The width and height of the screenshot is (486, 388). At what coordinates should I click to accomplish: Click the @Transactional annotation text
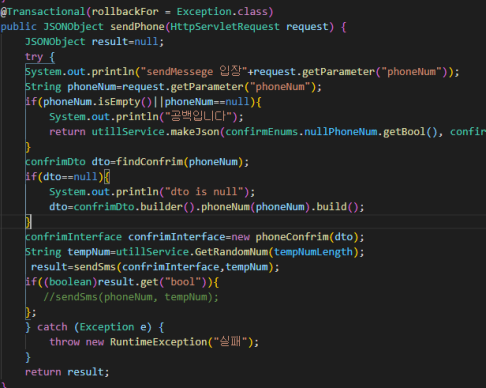tap(43, 12)
